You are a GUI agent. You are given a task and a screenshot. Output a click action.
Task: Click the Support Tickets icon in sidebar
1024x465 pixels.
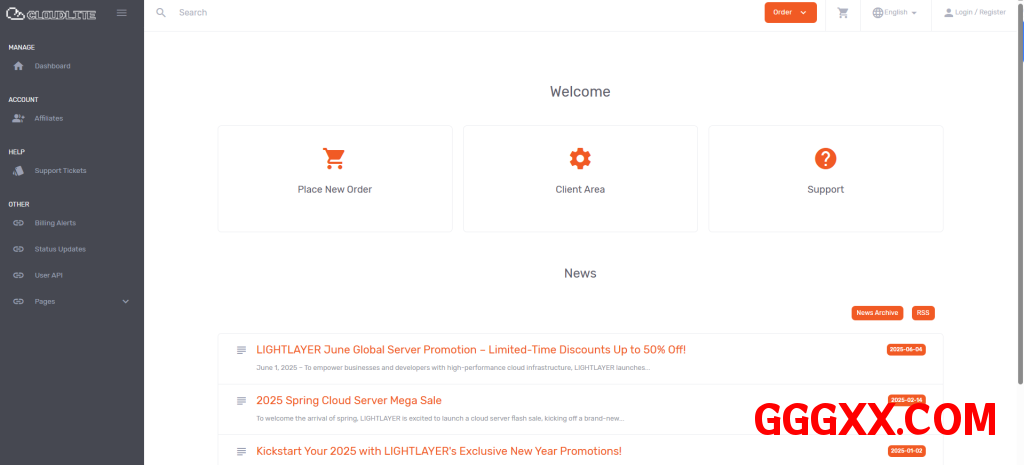tap(18, 171)
